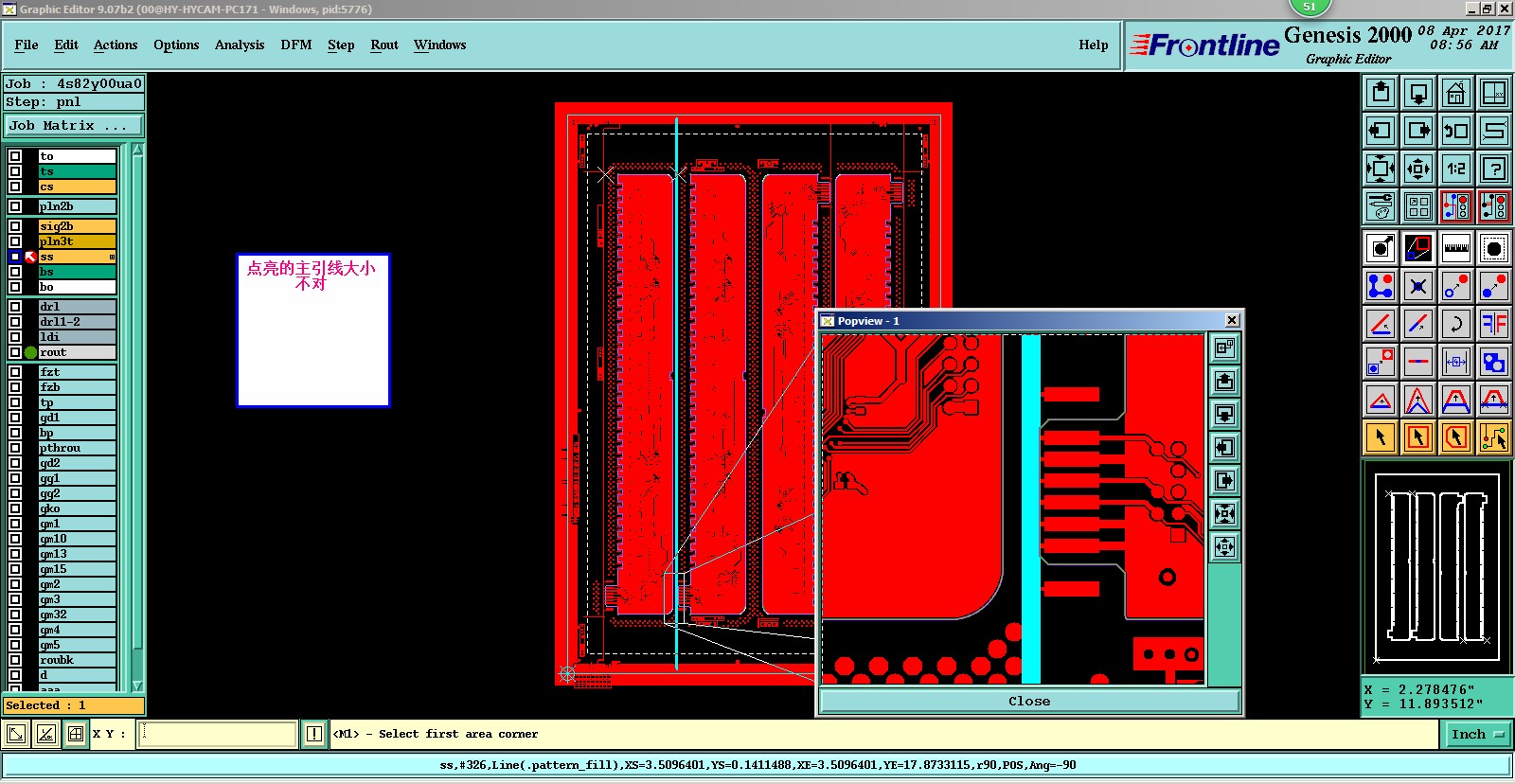Toggle the 'rout' layer checkbox
The width and height of the screenshot is (1515, 784).
pos(15,352)
